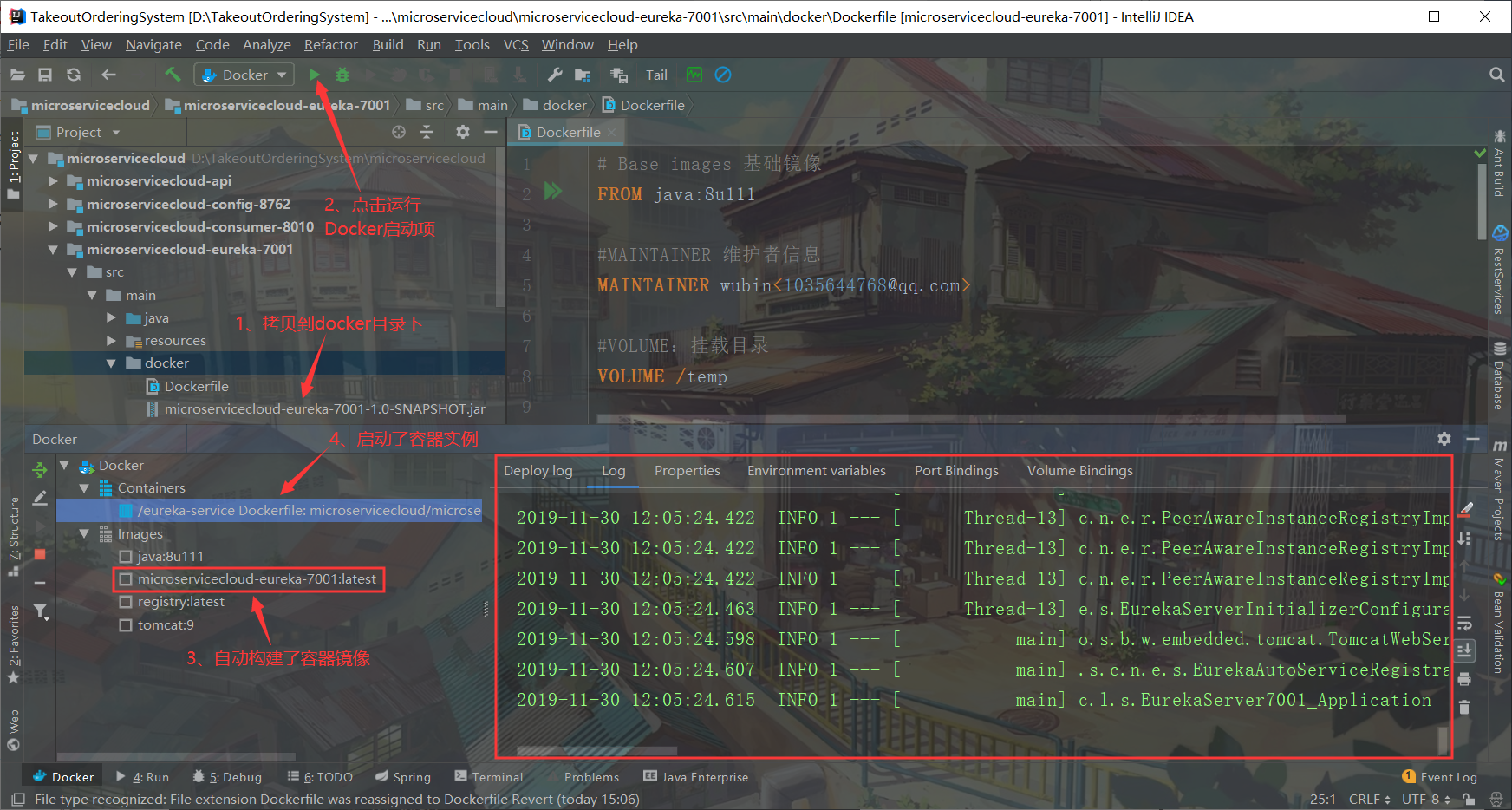The height and width of the screenshot is (810, 1512).
Task: Collapse the microservicecloud-eureka-7001 tree node
Action: [53, 249]
